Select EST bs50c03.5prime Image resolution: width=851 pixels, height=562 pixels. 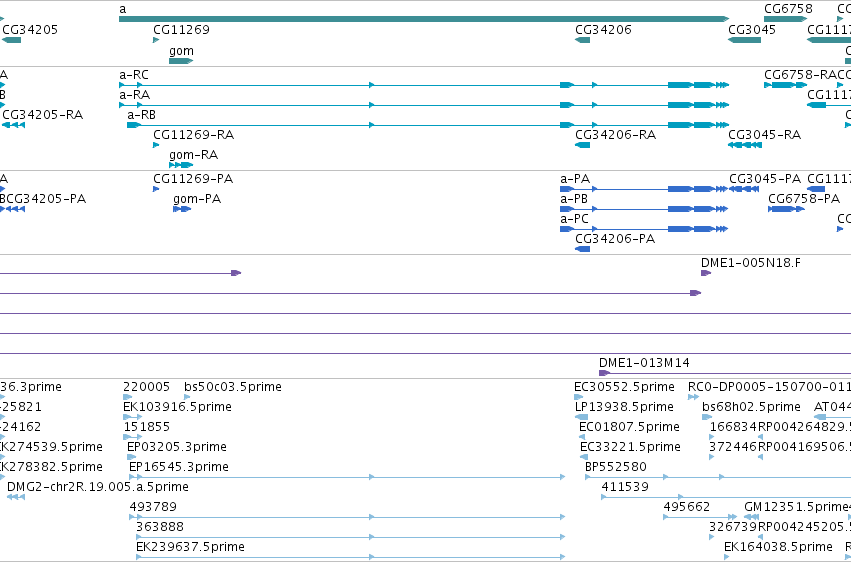[x=187, y=397]
